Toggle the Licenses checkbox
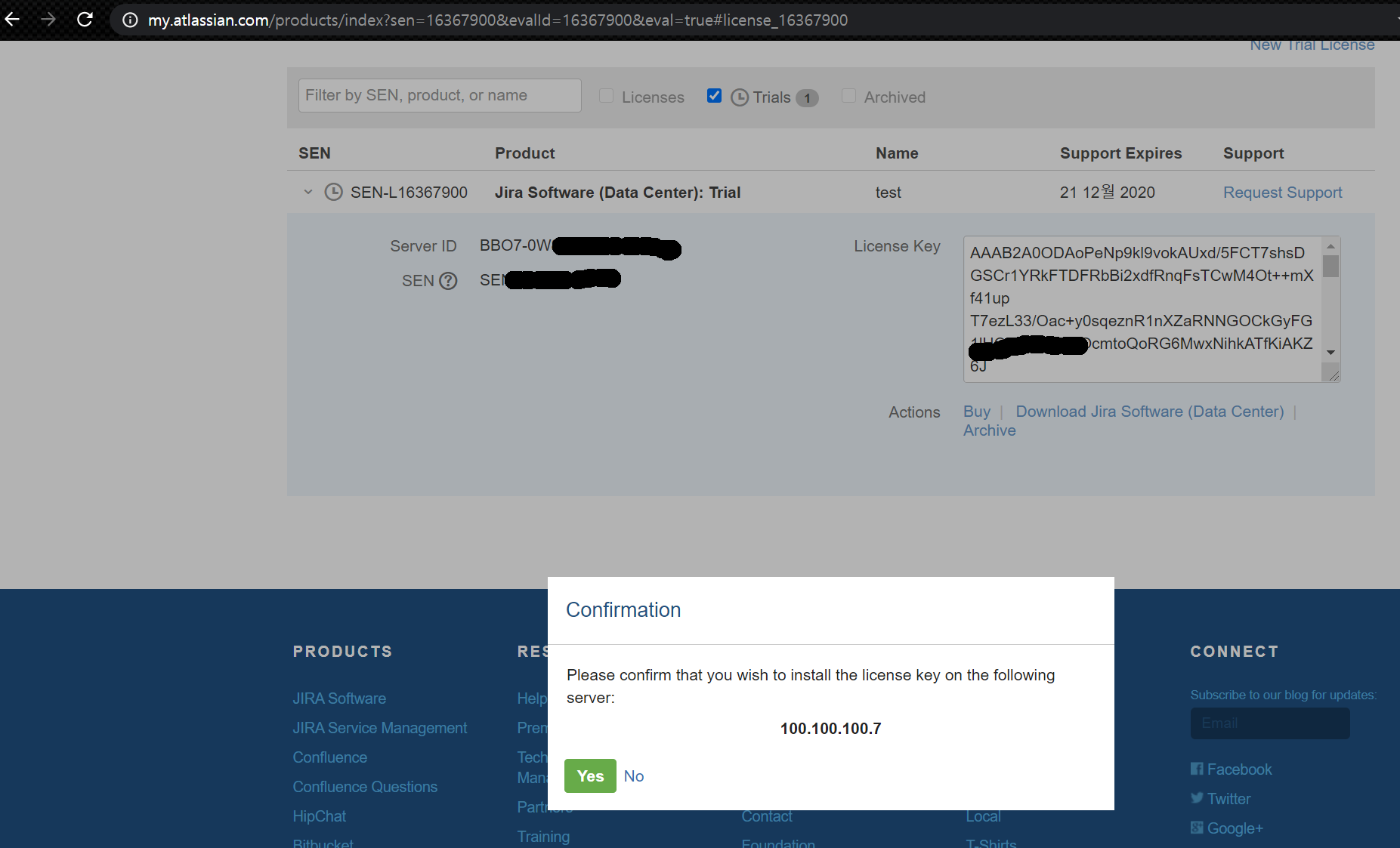Viewport: 1400px width, 848px height. click(606, 96)
